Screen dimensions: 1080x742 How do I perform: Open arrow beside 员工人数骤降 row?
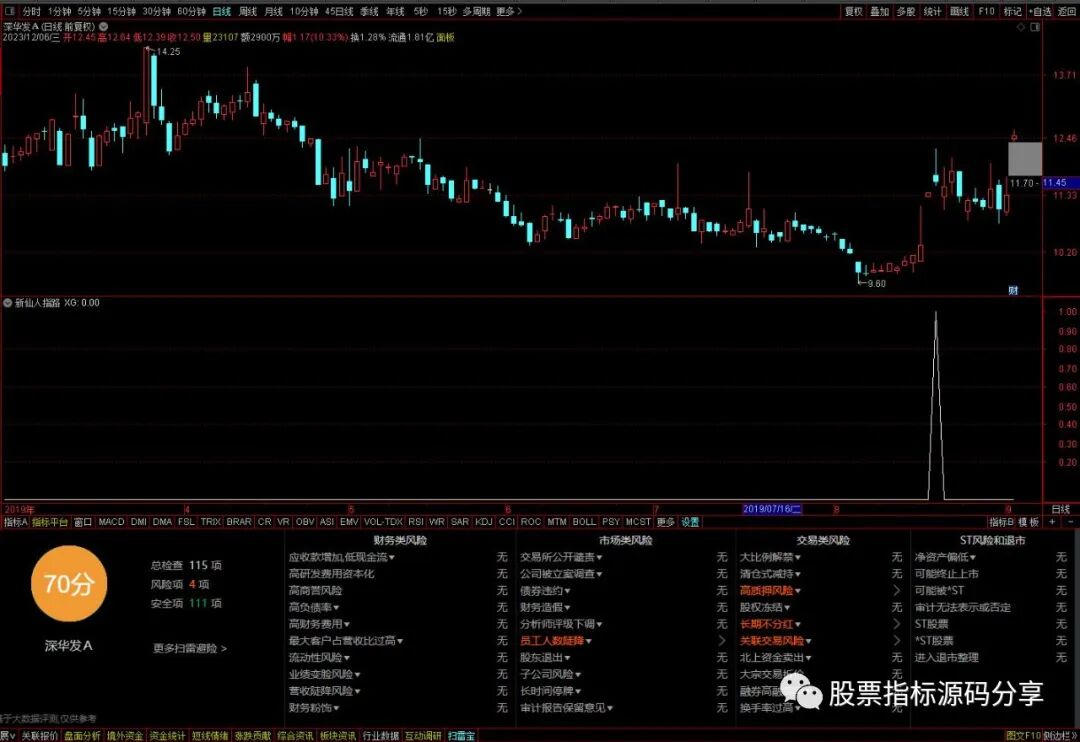tap(721, 641)
